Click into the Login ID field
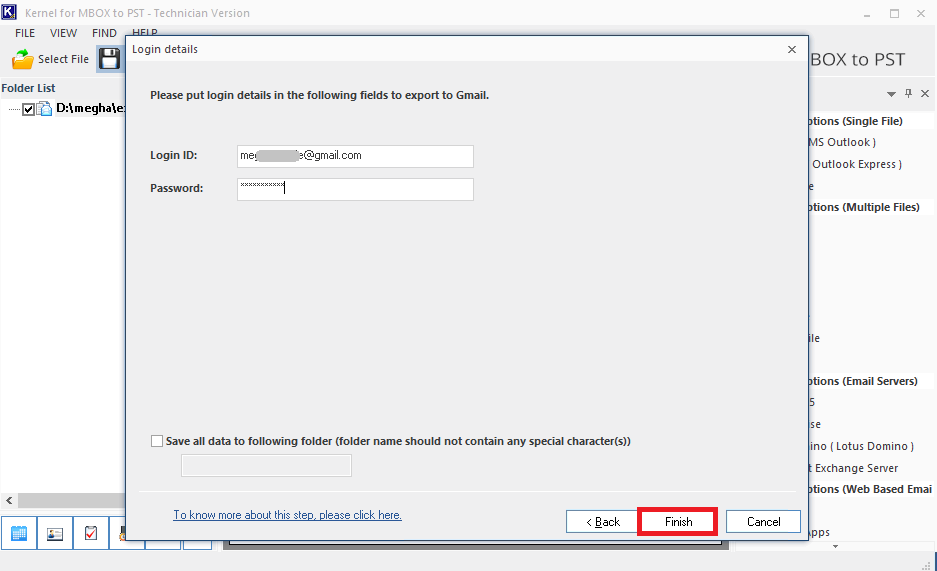The width and height of the screenshot is (937, 571). click(x=355, y=156)
